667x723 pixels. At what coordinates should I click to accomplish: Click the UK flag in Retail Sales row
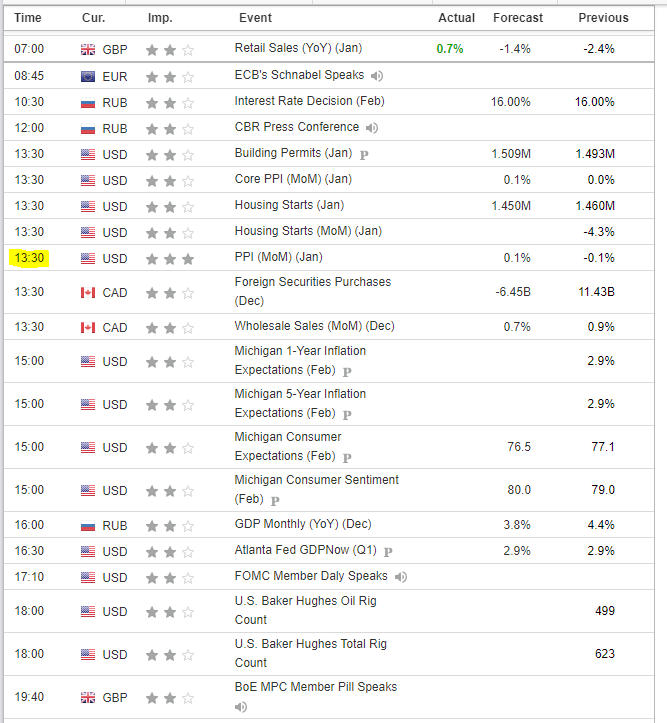tap(88, 49)
